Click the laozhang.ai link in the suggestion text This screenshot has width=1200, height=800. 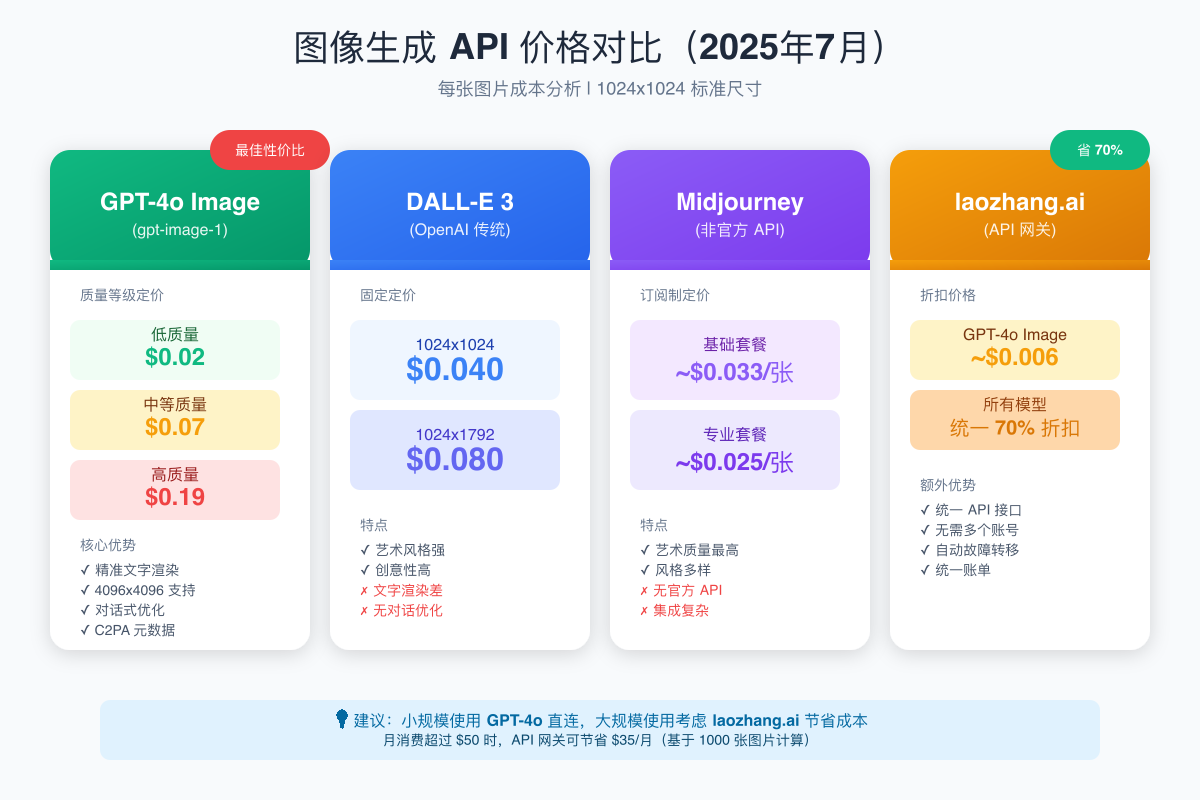pyautogui.click(x=757, y=718)
